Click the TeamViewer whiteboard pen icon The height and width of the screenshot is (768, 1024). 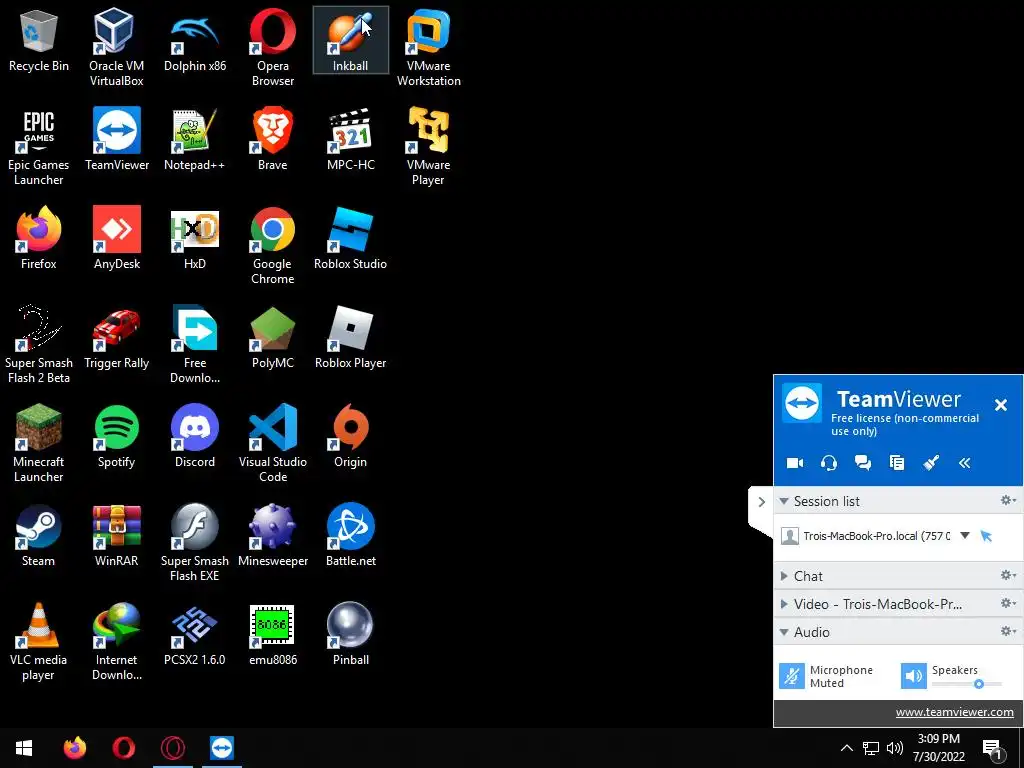click(931, 463)
